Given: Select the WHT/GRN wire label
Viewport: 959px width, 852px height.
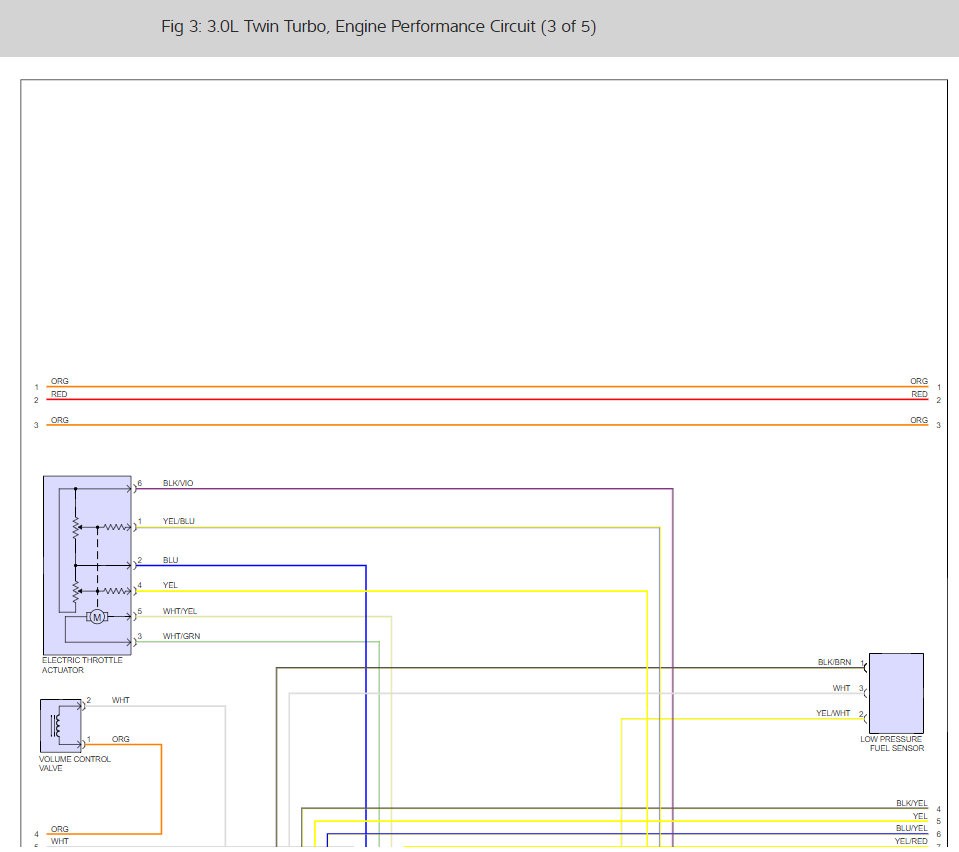Looking at the screenshot, I should coord(181,636).
